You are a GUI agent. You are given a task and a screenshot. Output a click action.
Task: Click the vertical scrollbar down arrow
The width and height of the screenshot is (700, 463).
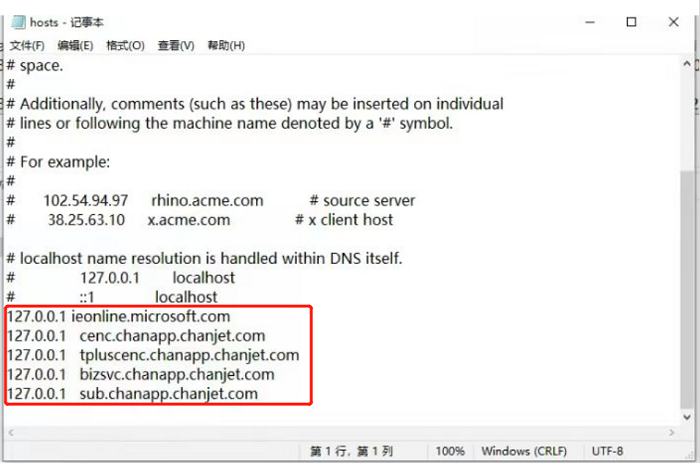click(687, 417)
